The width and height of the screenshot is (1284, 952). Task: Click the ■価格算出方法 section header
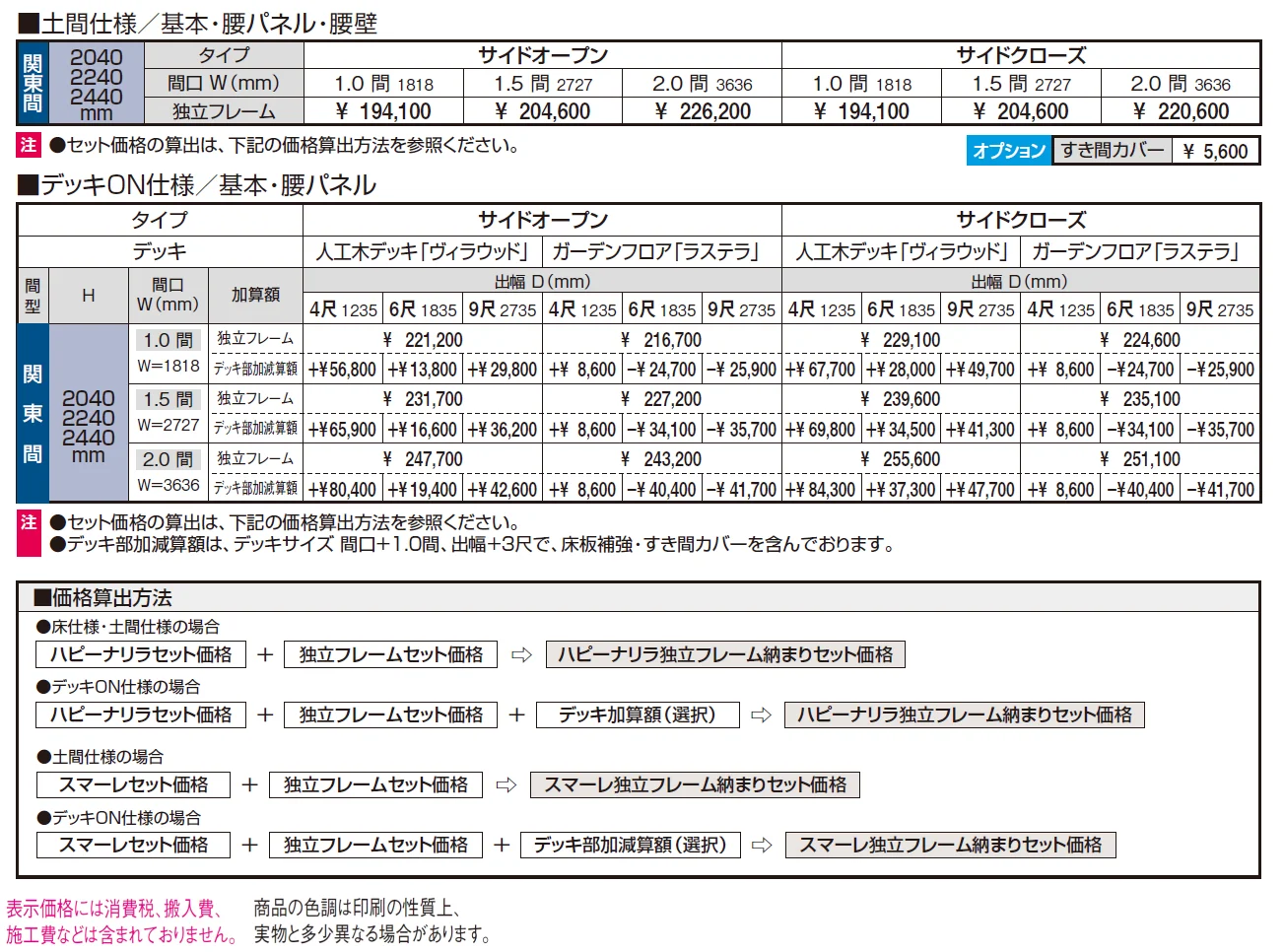[102, 597]
